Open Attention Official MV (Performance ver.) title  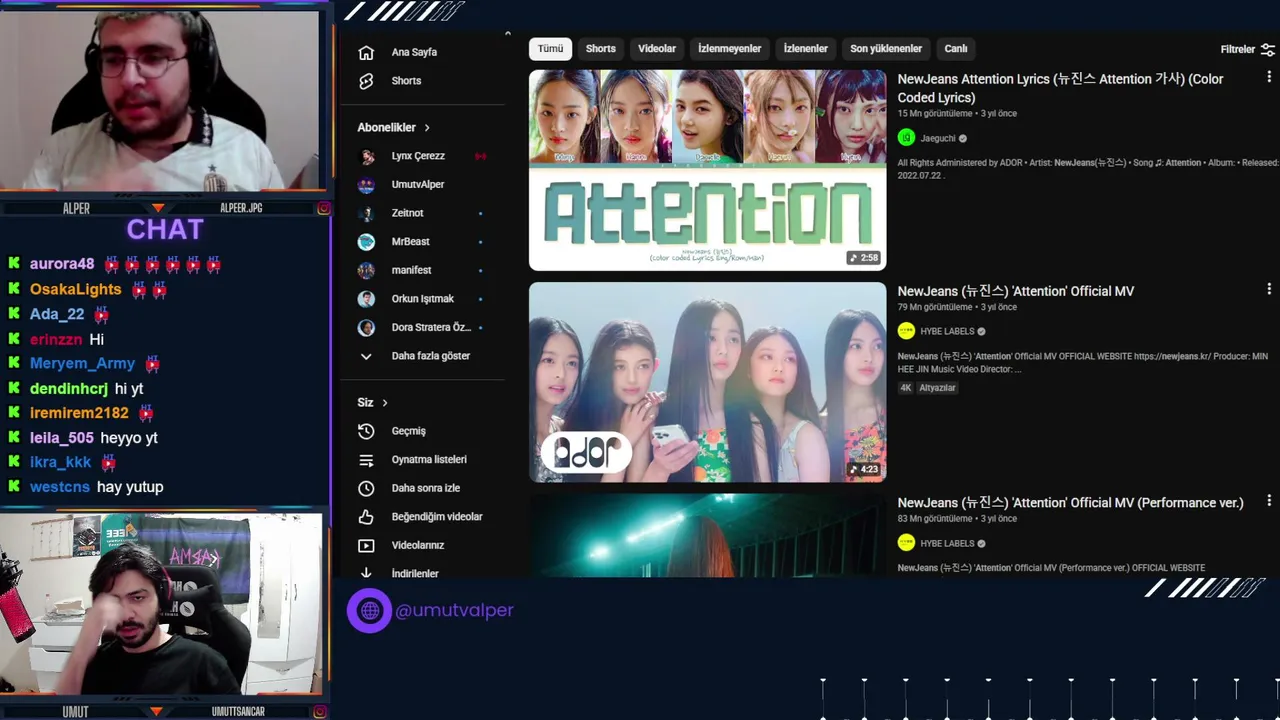[1070, 503]
